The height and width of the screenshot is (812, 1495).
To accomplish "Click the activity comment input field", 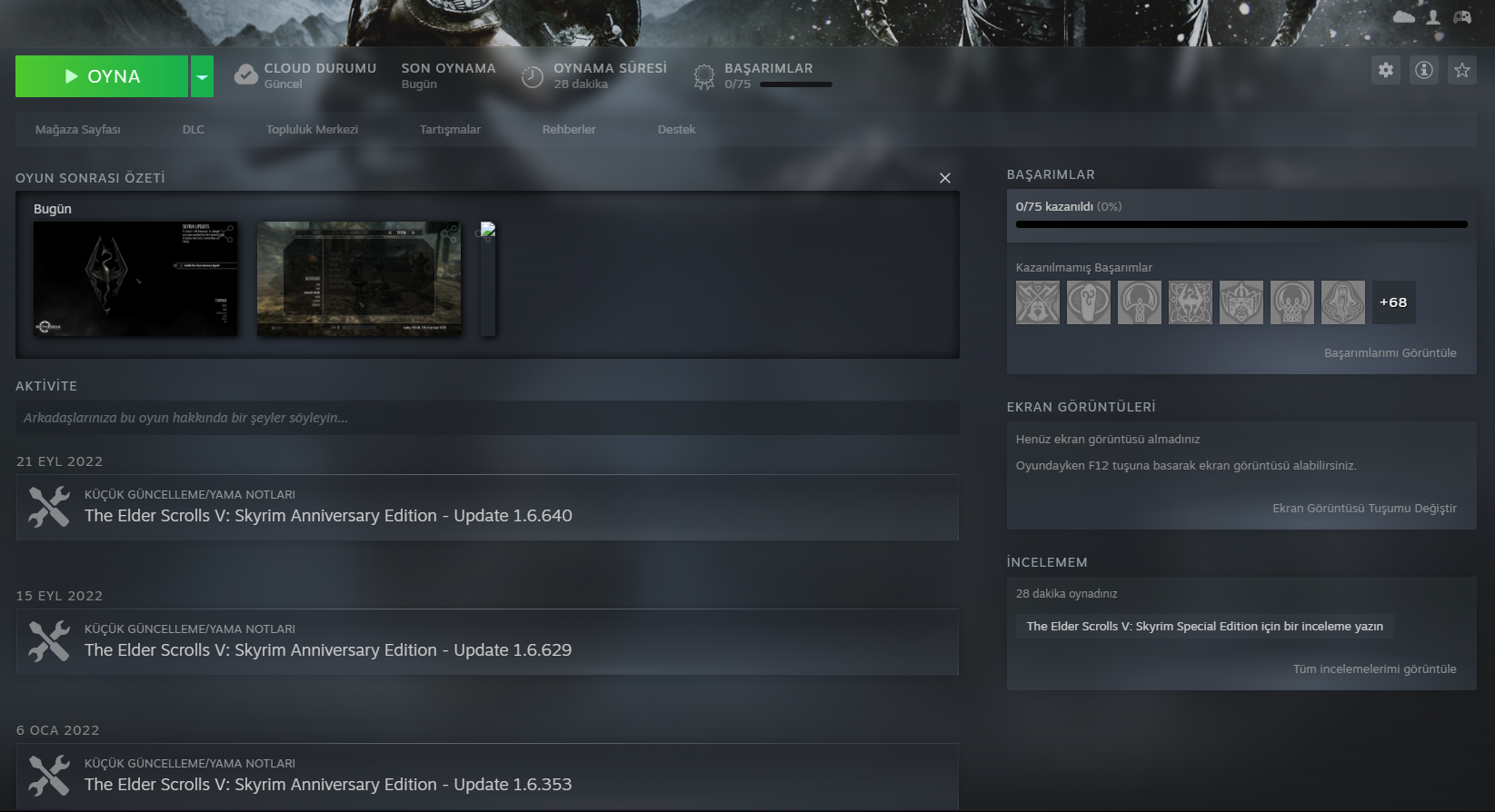I will click(x=487, y=418).
